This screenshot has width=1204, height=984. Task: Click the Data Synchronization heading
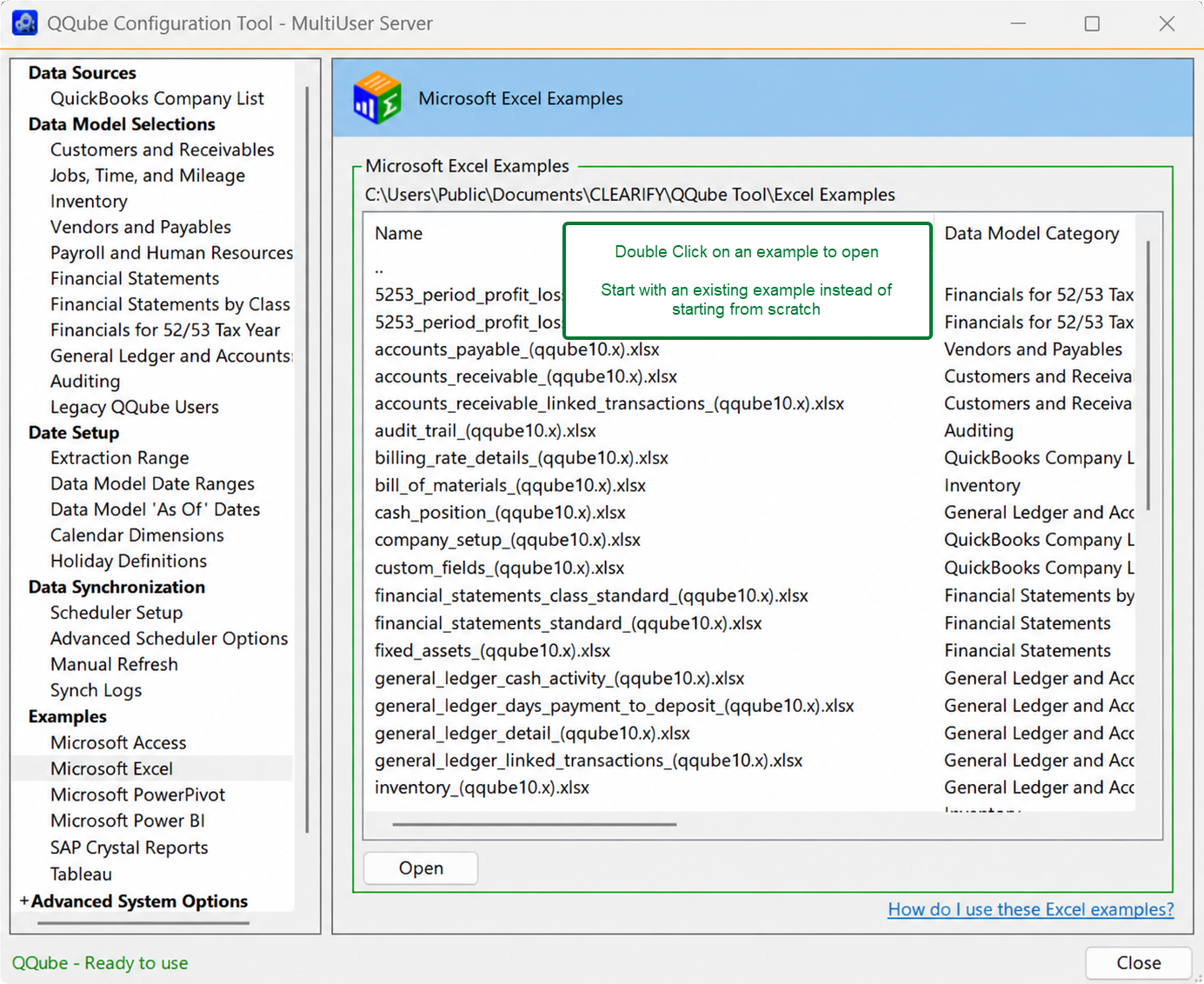pyautogui.click(x=116, y=588)
